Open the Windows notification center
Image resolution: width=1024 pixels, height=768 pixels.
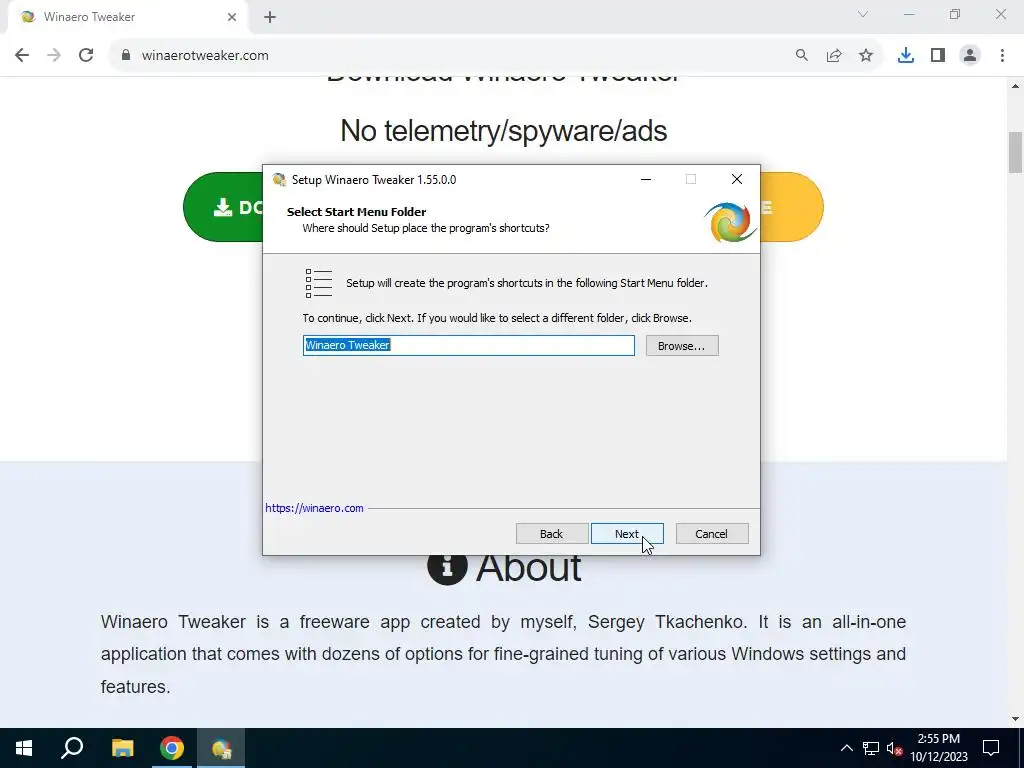tap(991, 748)
